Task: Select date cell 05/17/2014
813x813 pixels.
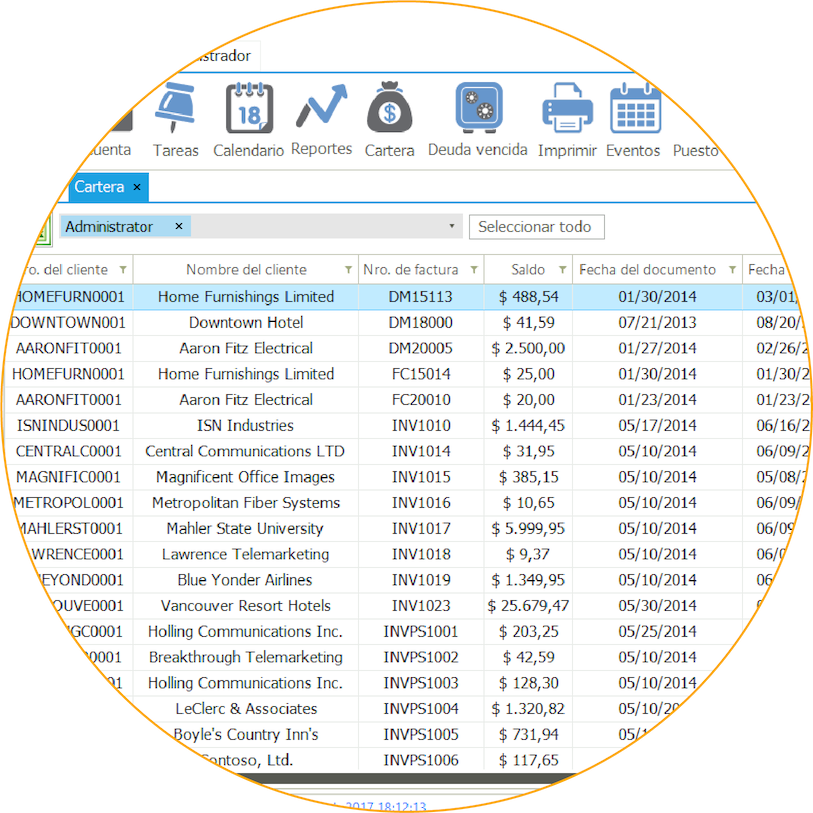Action: pos(657,426)
